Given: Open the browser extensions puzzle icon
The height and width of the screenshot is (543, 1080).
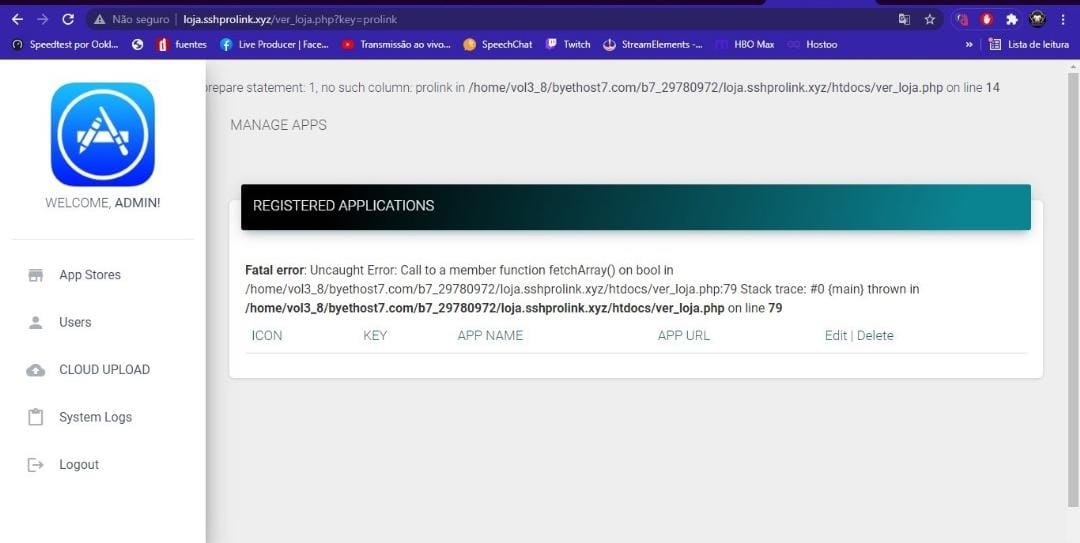Looking at the screenshot, I should click(x=1012, y=19).
